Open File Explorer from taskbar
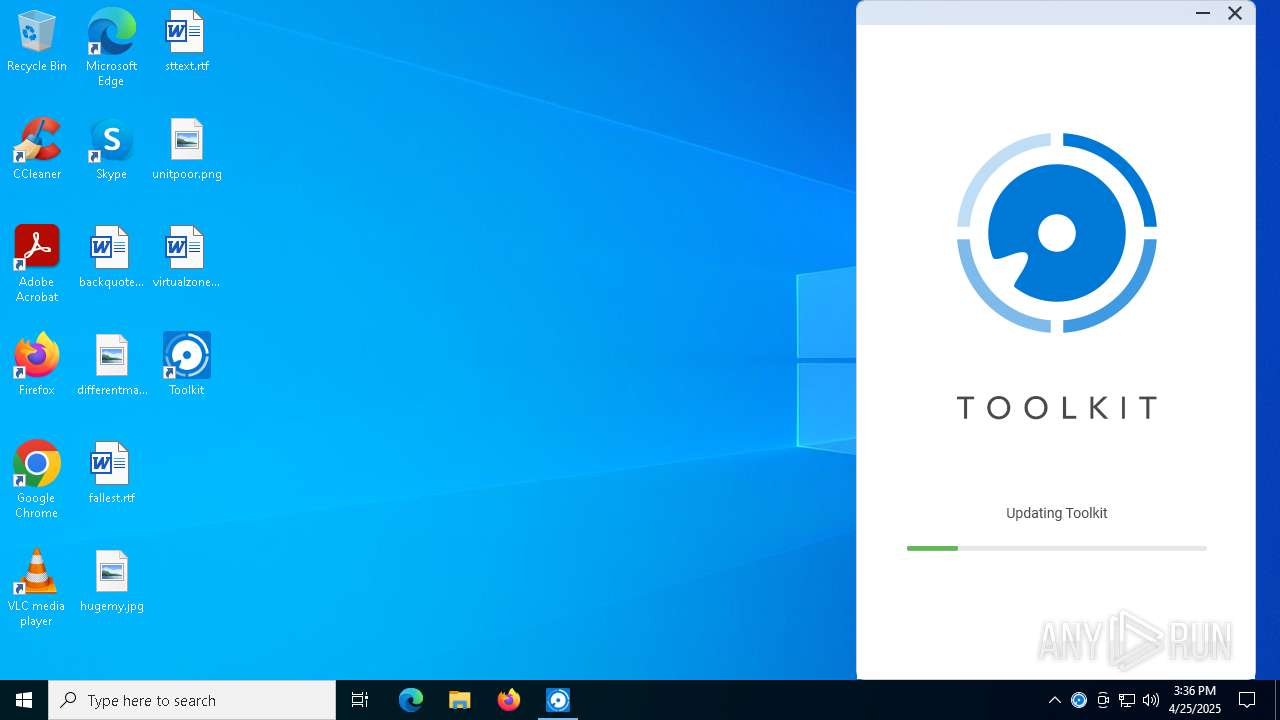1280x720 pixels. point(460,700)
